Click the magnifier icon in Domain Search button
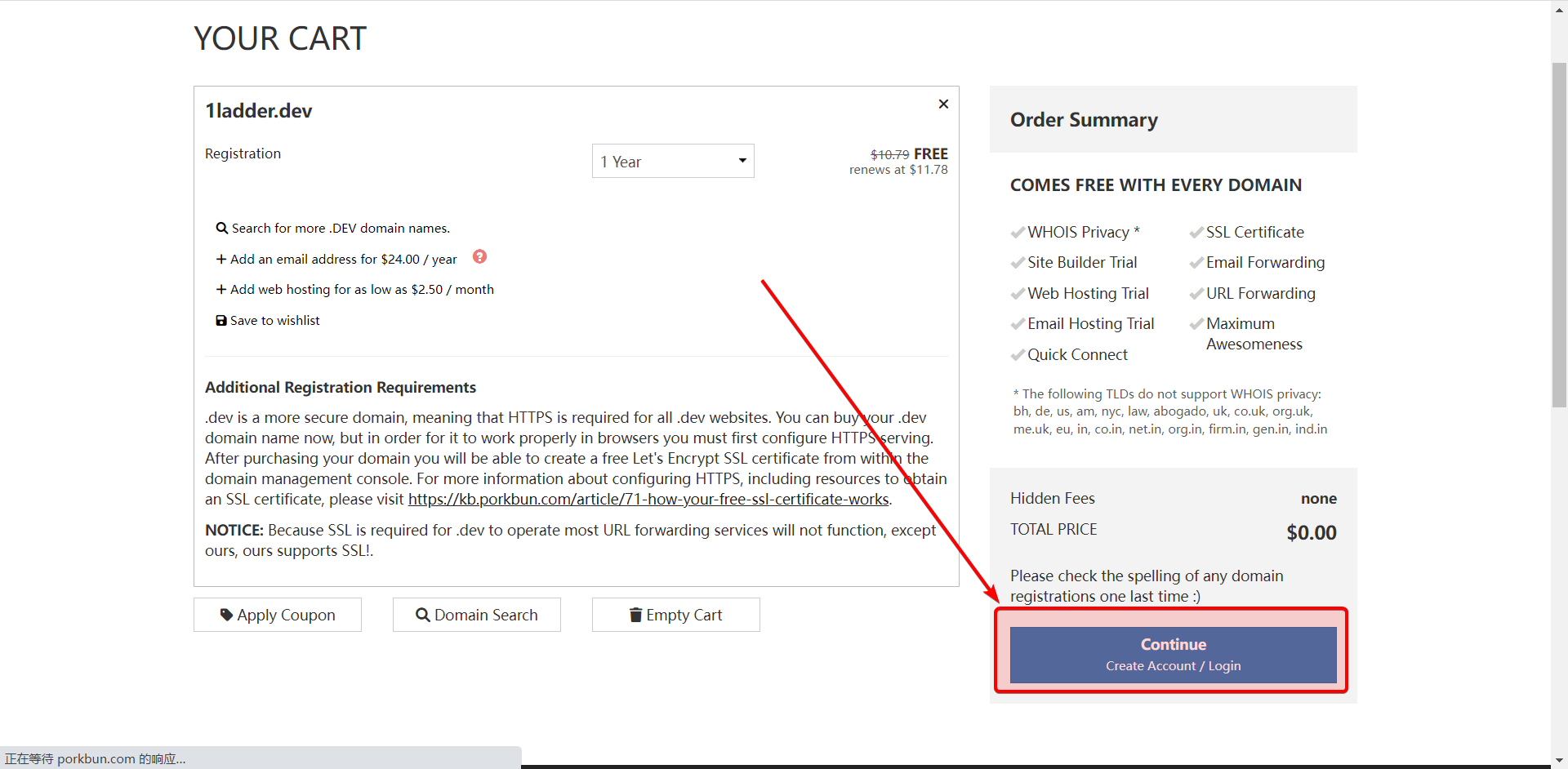 (421, 615)
